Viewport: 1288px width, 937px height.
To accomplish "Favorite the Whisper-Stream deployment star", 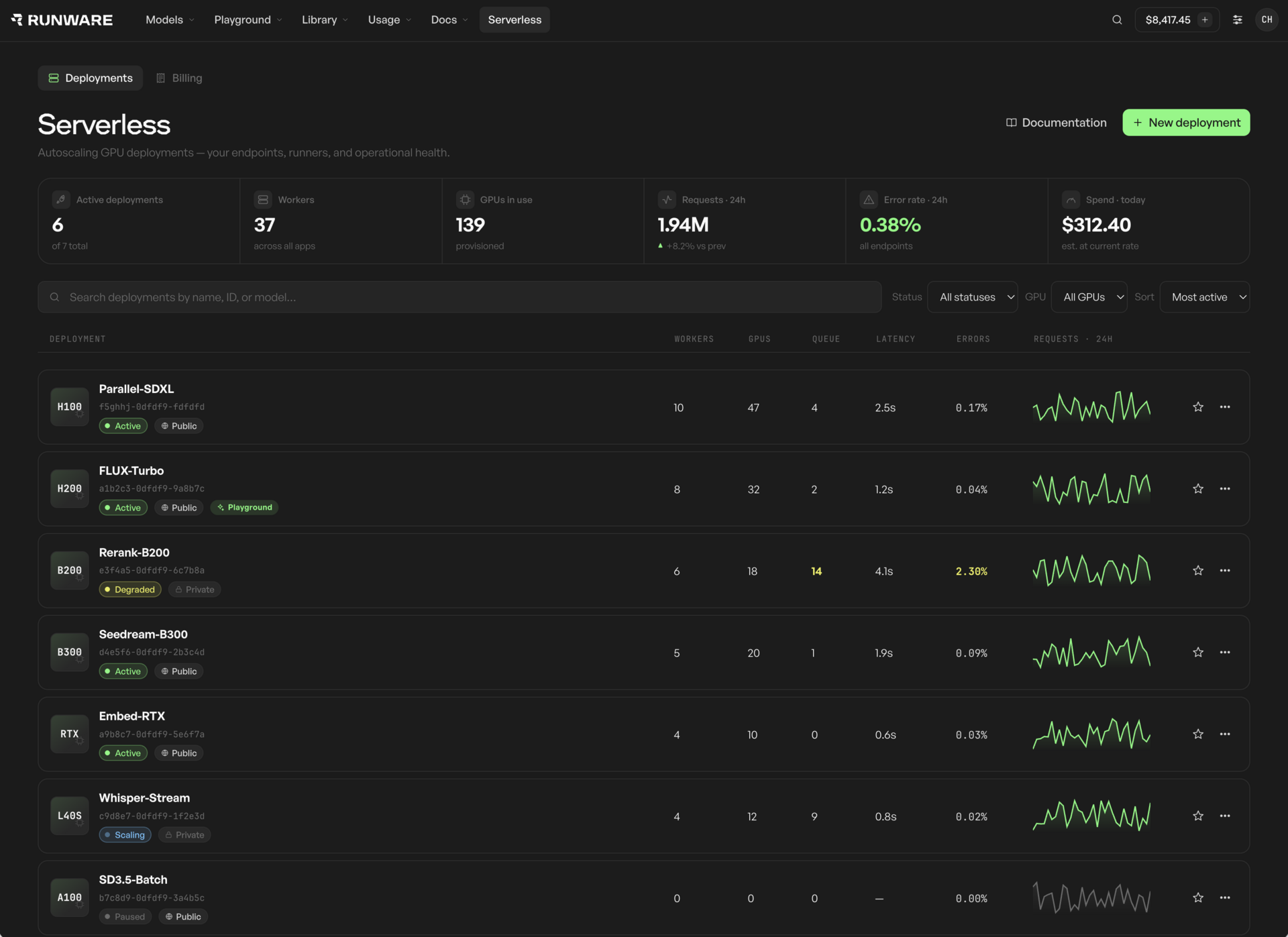I will point(1198,816).
